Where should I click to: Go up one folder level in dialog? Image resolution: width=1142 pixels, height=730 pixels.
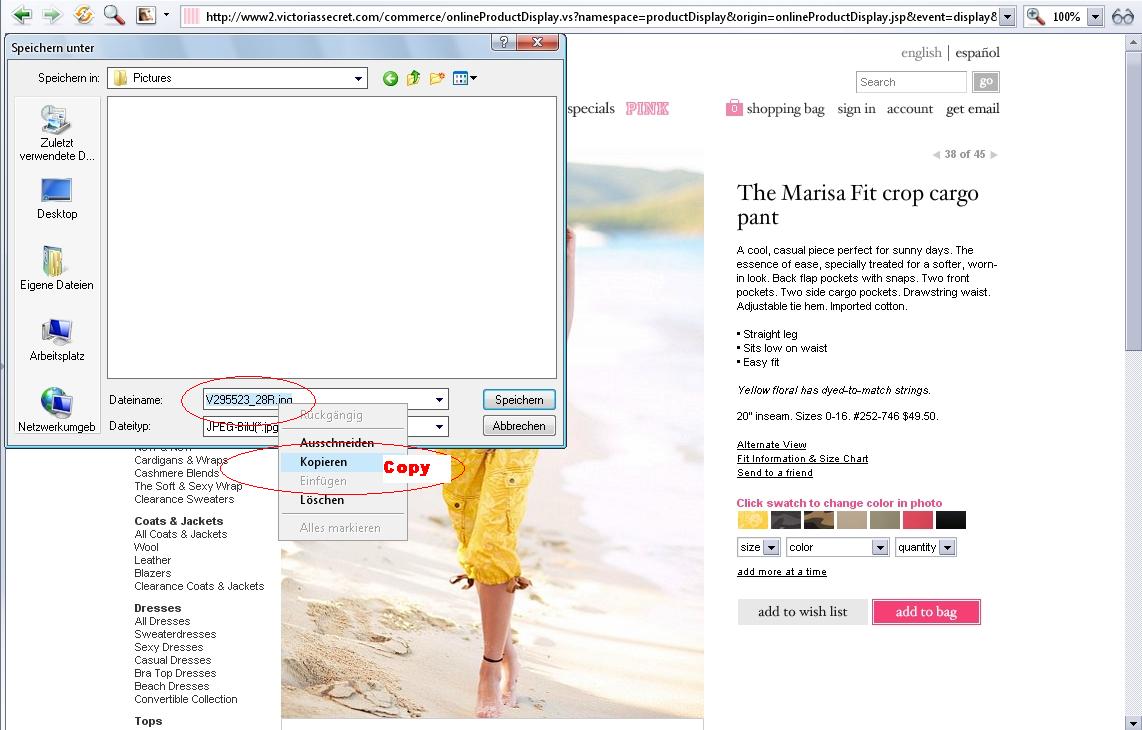coord(414,78)
